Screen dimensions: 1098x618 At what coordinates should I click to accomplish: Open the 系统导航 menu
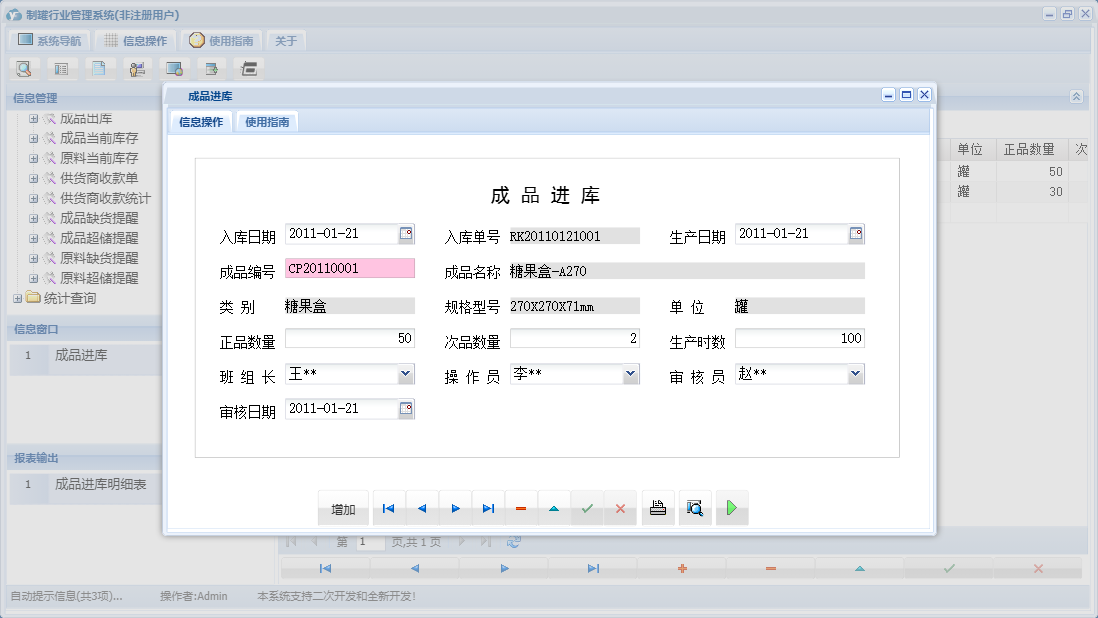pos(48,40)
